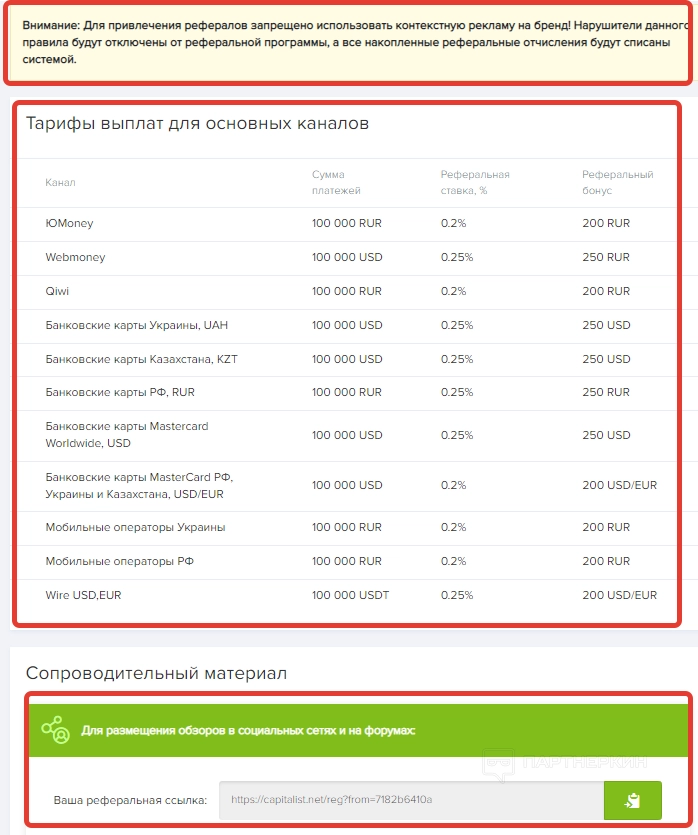Click the 'Канал' column header
The image size is (698, 835).
(x=60, y=182)
